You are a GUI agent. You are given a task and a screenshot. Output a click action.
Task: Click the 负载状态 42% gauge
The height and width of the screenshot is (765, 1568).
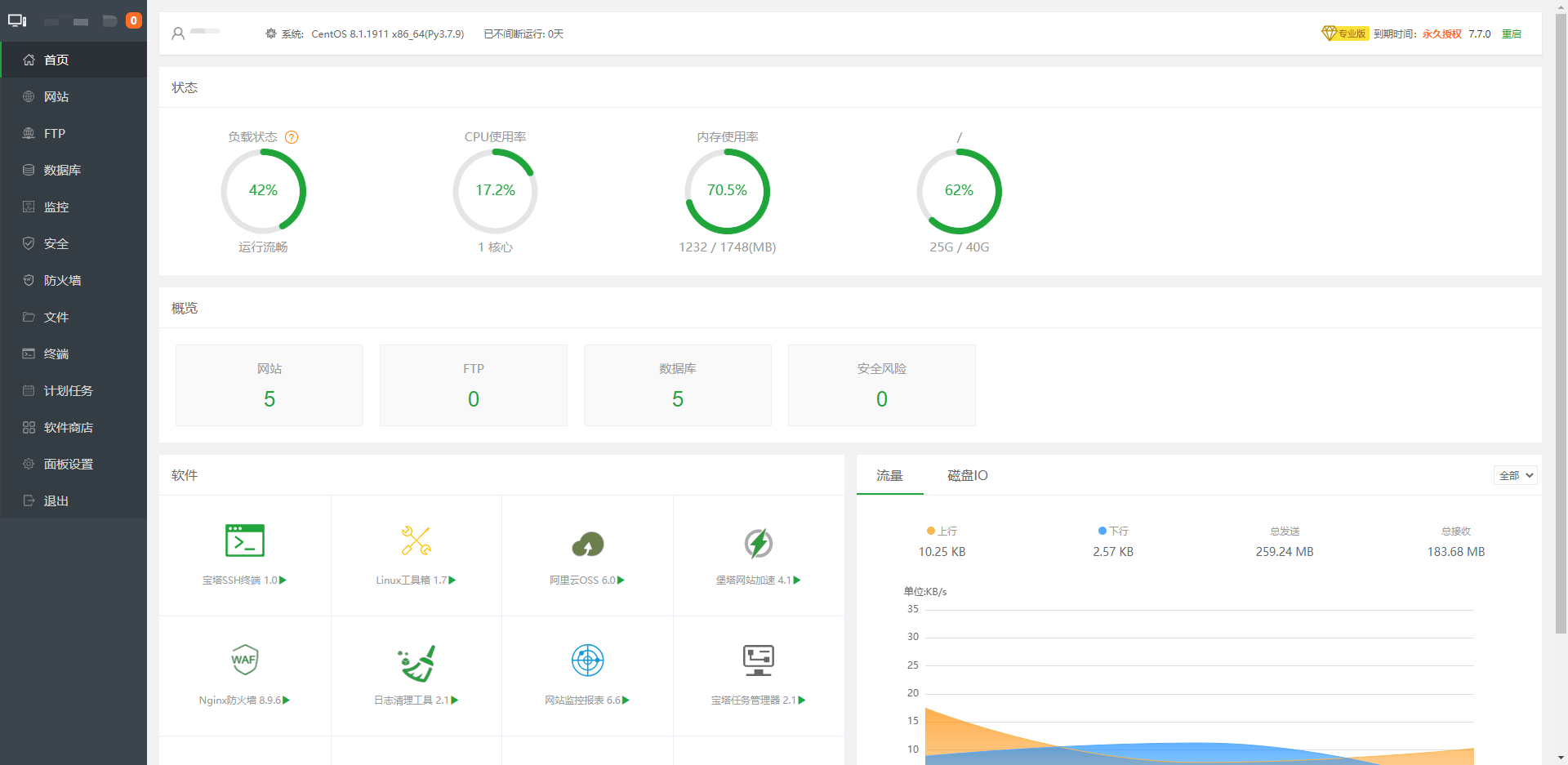point(263,191)
